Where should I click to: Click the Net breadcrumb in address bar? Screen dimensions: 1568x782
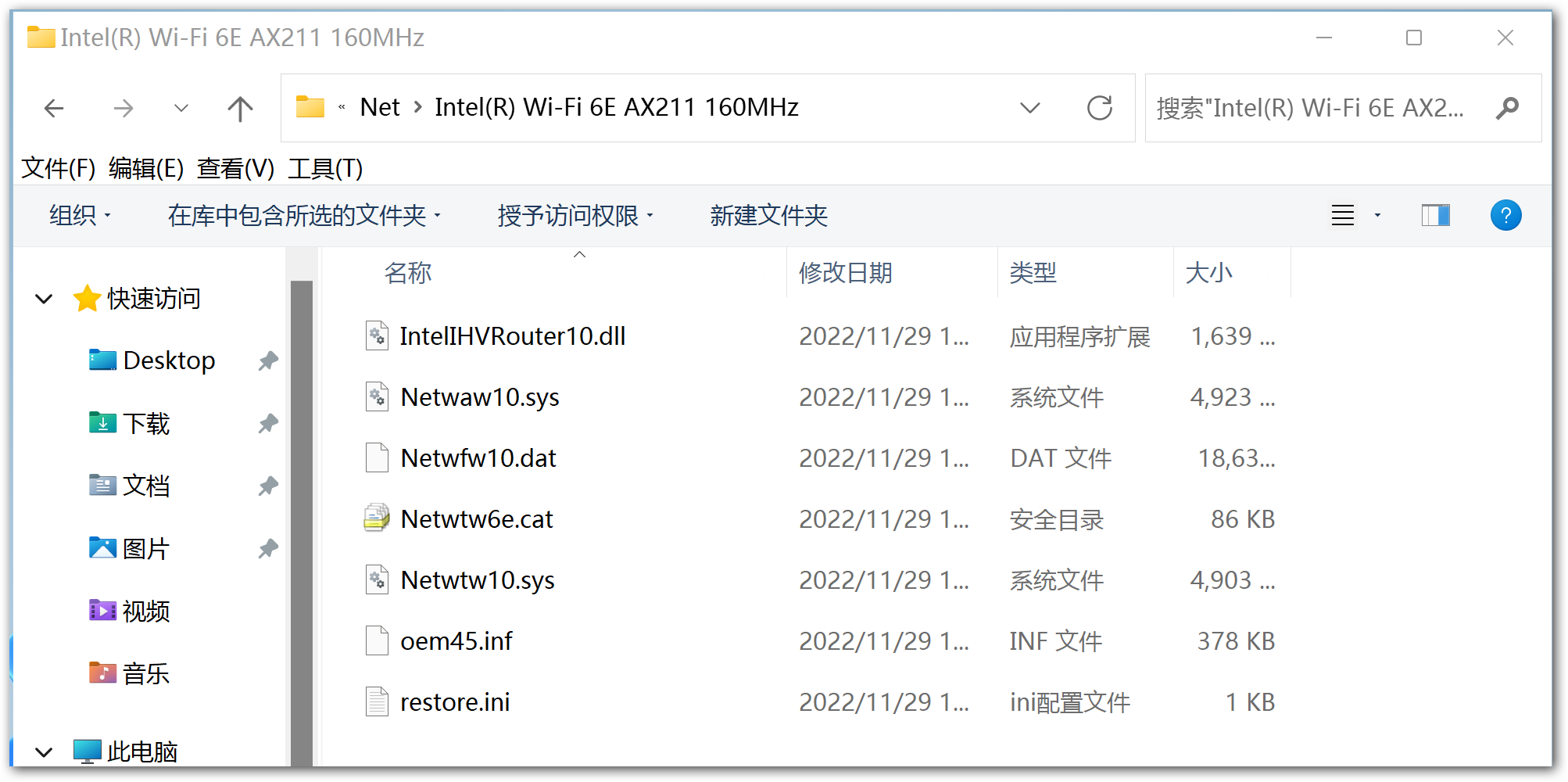380,107
